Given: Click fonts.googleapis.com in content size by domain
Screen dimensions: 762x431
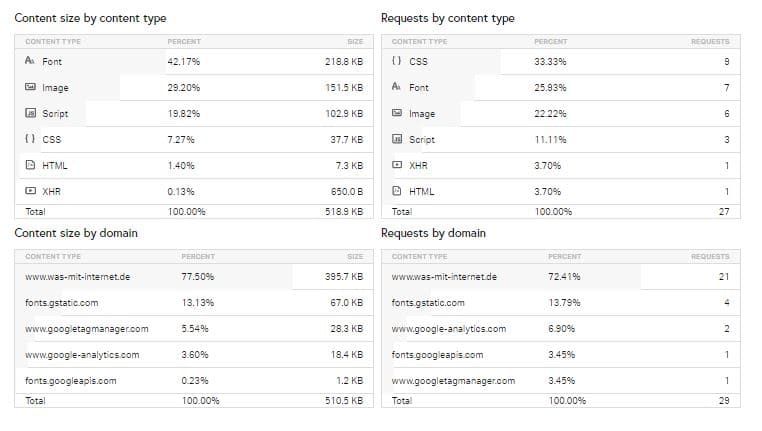Looking at the screenshot, I should coord(71,381).
